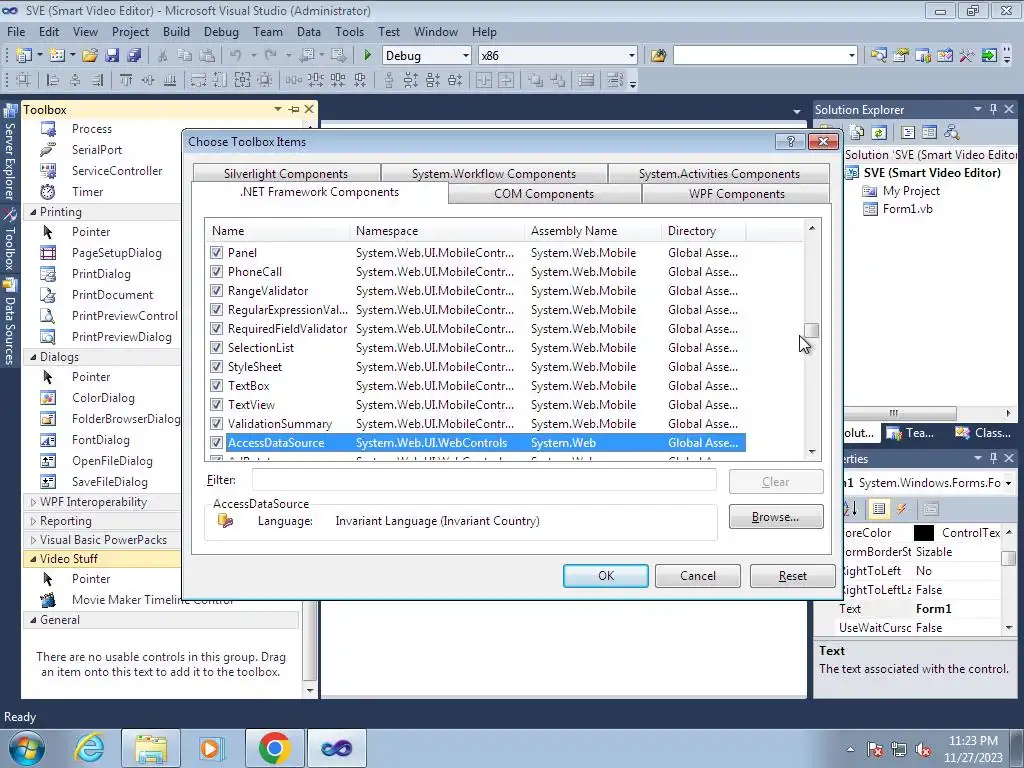Select PrintDocument in the toolbox
The image size is (1024, 768).
point(112,295)
